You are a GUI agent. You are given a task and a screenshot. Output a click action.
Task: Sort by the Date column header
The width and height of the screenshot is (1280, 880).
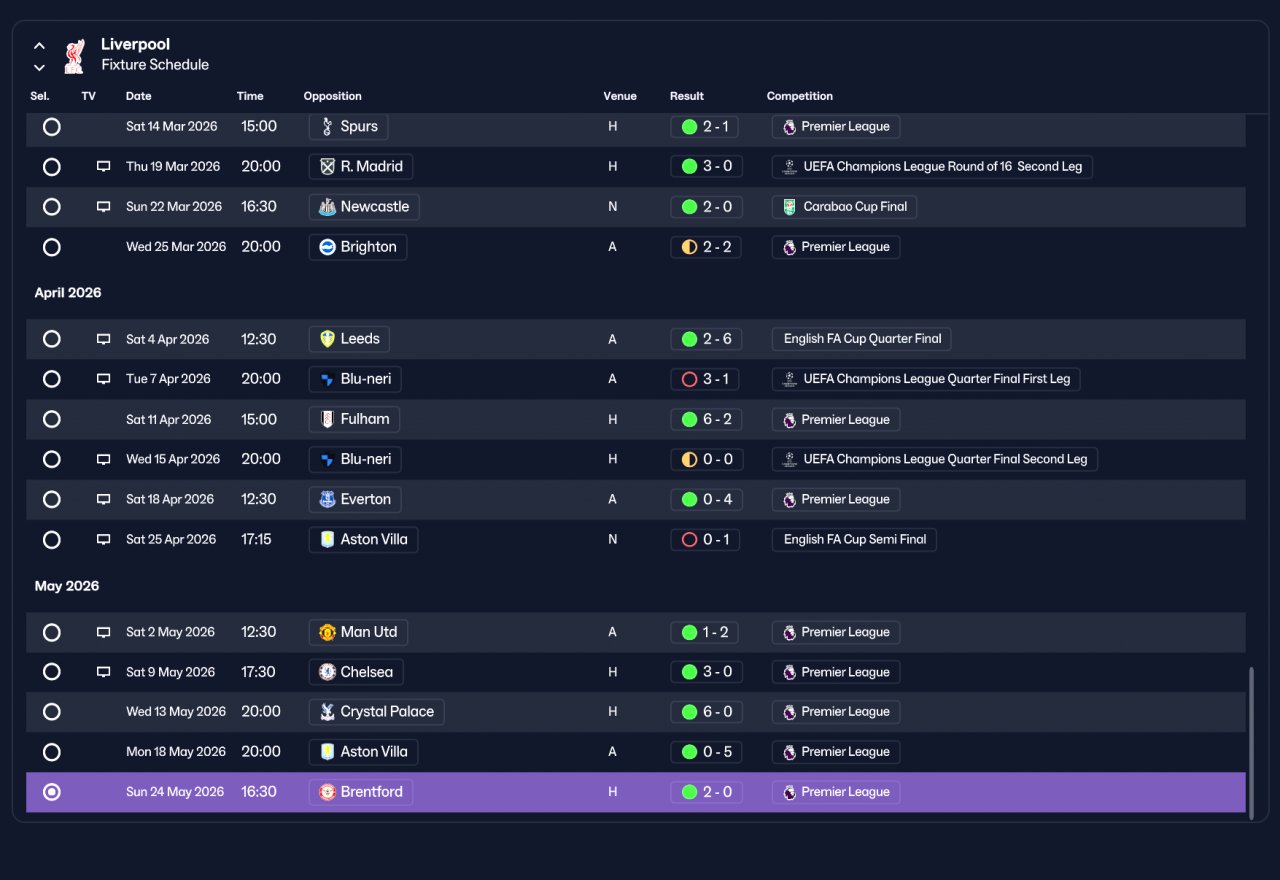139,96
